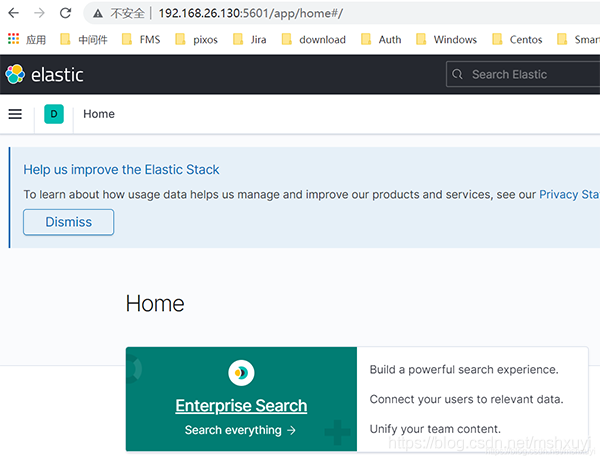Open the Enterprise Search link
This screenshot has height=461, width=600.
[x=241, y=406]
